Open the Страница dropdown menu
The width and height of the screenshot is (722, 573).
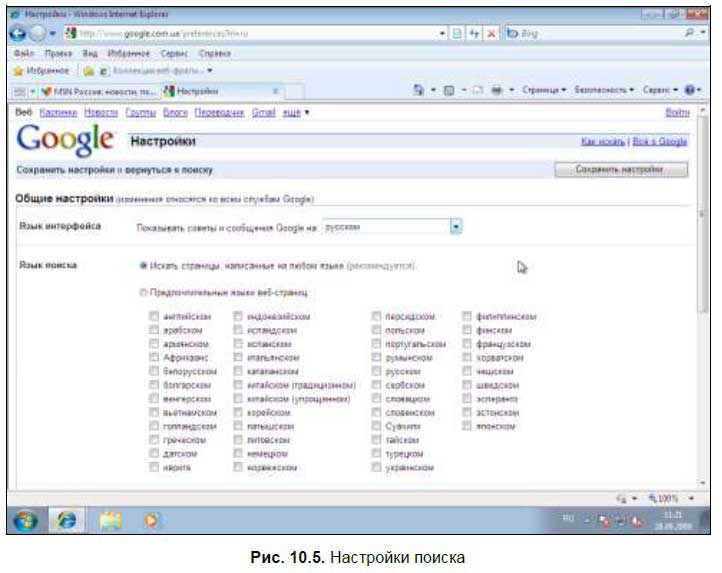tap(543, 90)
